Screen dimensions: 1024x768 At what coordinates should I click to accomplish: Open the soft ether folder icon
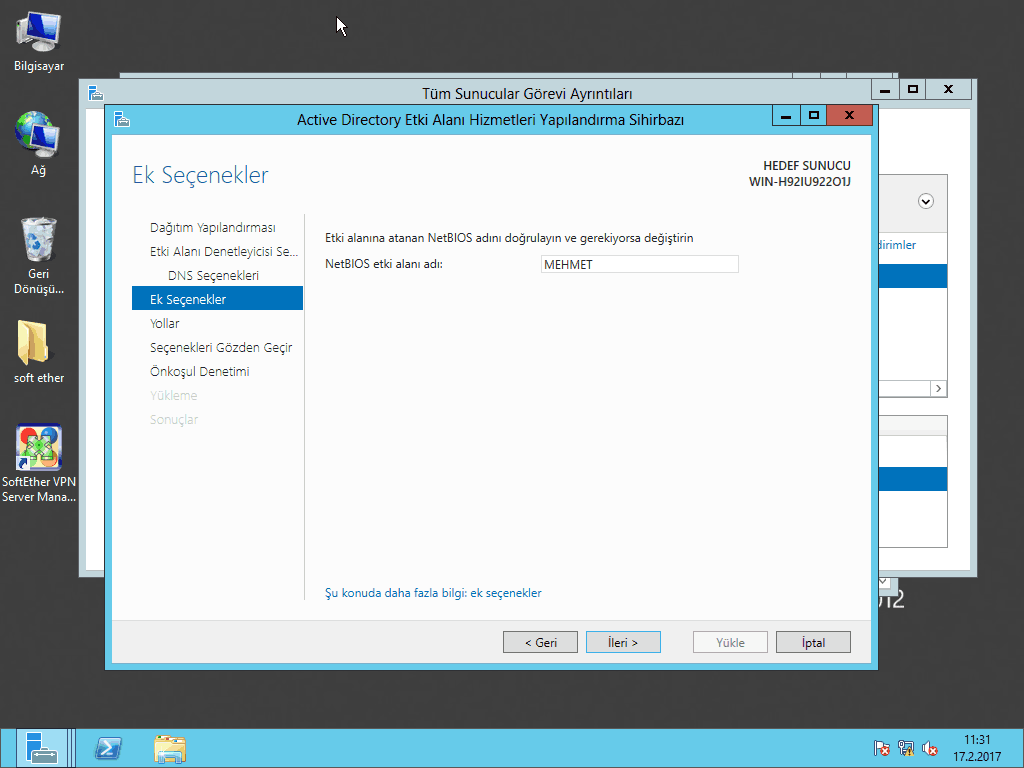38,345
